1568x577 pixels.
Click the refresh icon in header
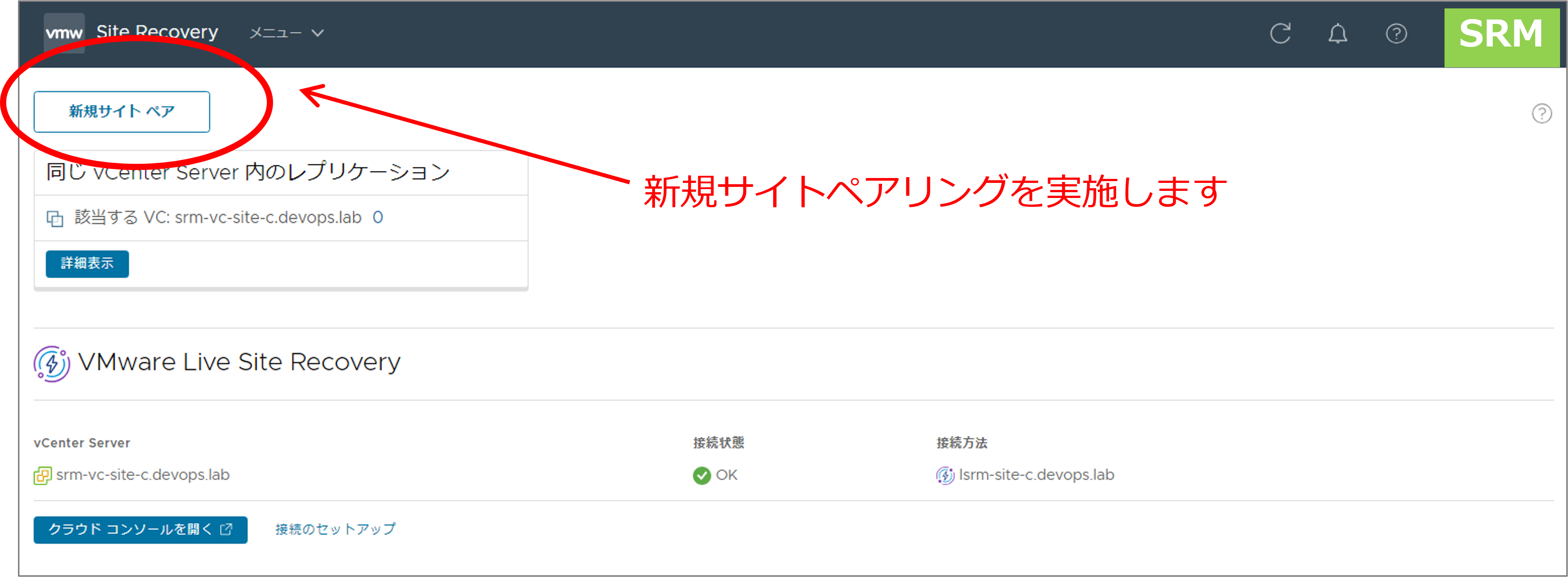tap(1280, 33)
